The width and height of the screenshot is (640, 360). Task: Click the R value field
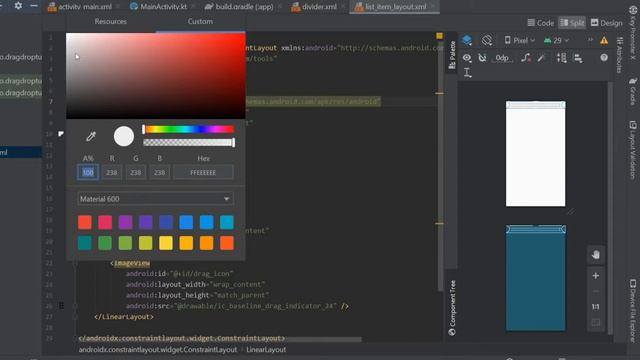click(x=112, y=172)
